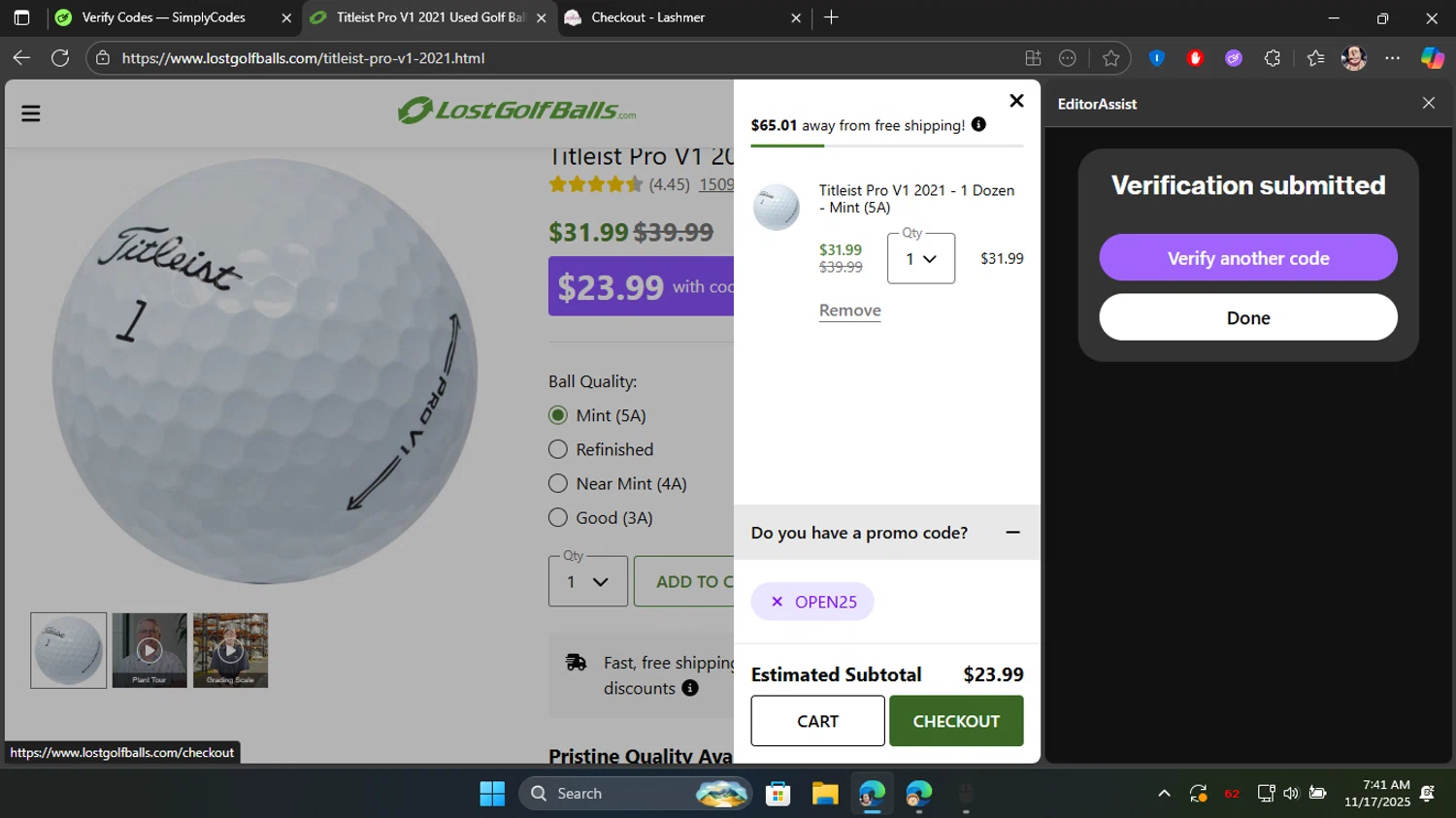Click the star rating on product page
The height and width of the screenshot is (818, 1456).
click(596, 184)
